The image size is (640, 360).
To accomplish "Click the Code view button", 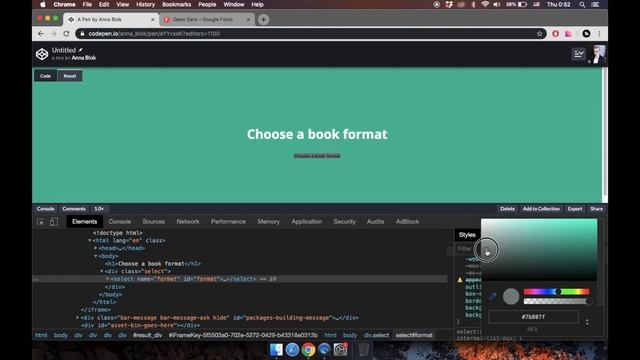I will point(45,76).
